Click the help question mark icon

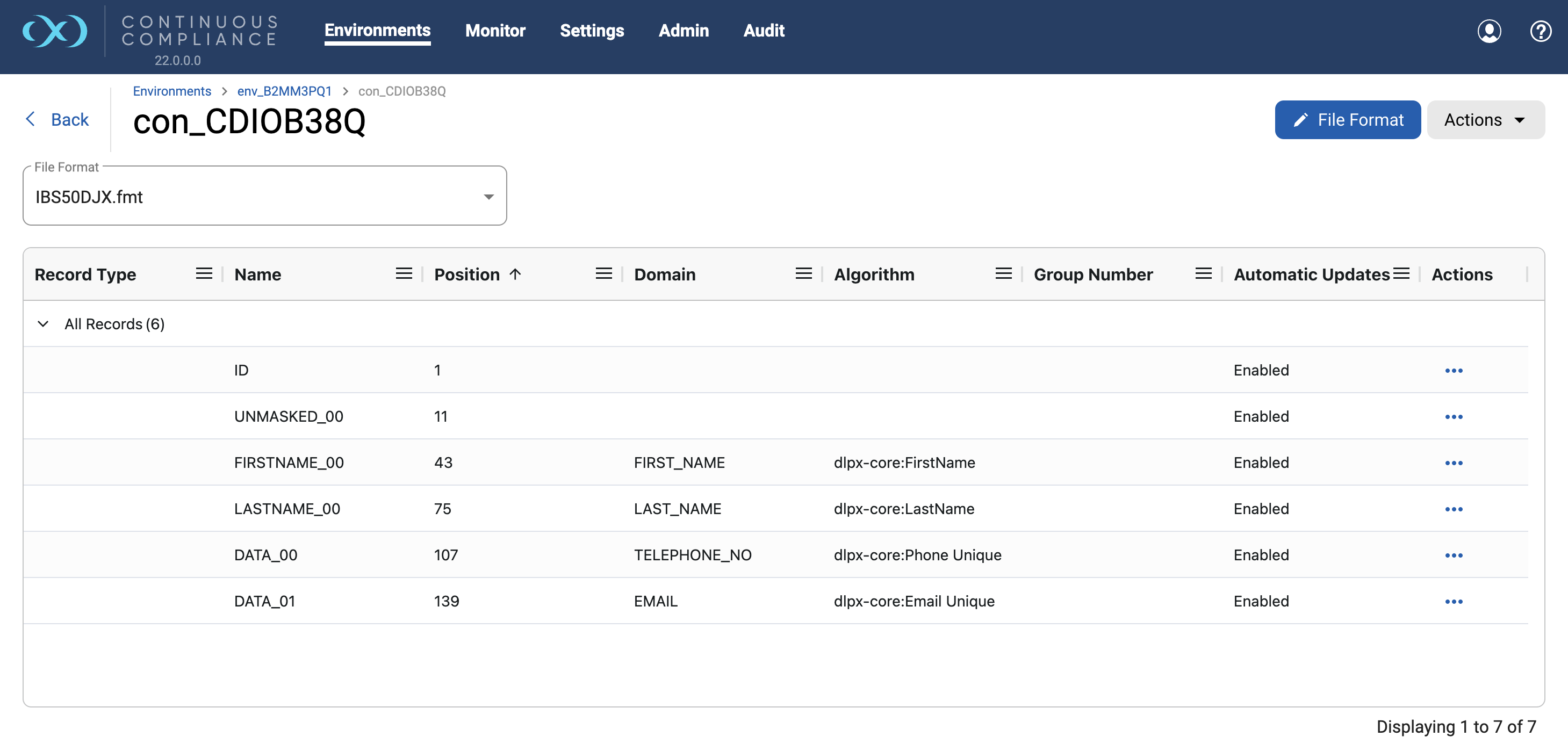coord(1540,31)
